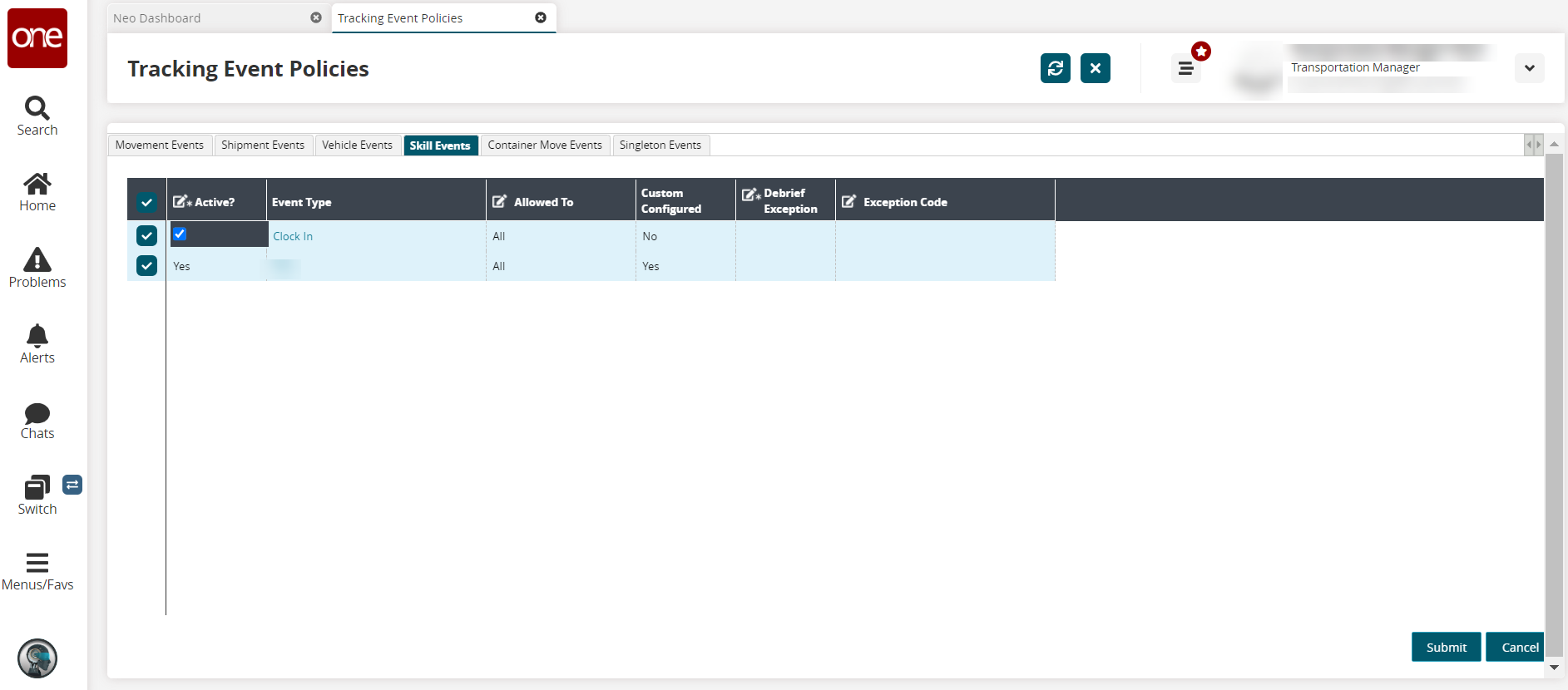The width and height of the screenshot is (1568, 690).
Task: Click the small swap arrows badge
Action: (72, 485)
